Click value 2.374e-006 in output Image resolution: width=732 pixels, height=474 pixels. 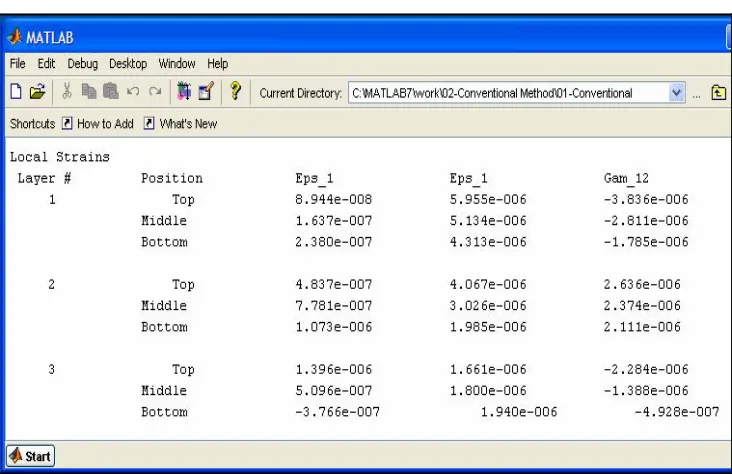pos(642,306)
